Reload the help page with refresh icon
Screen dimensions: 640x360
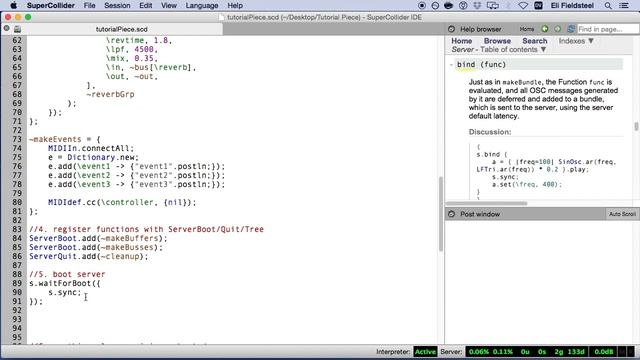pyautogui.click(x=571, y=29)
